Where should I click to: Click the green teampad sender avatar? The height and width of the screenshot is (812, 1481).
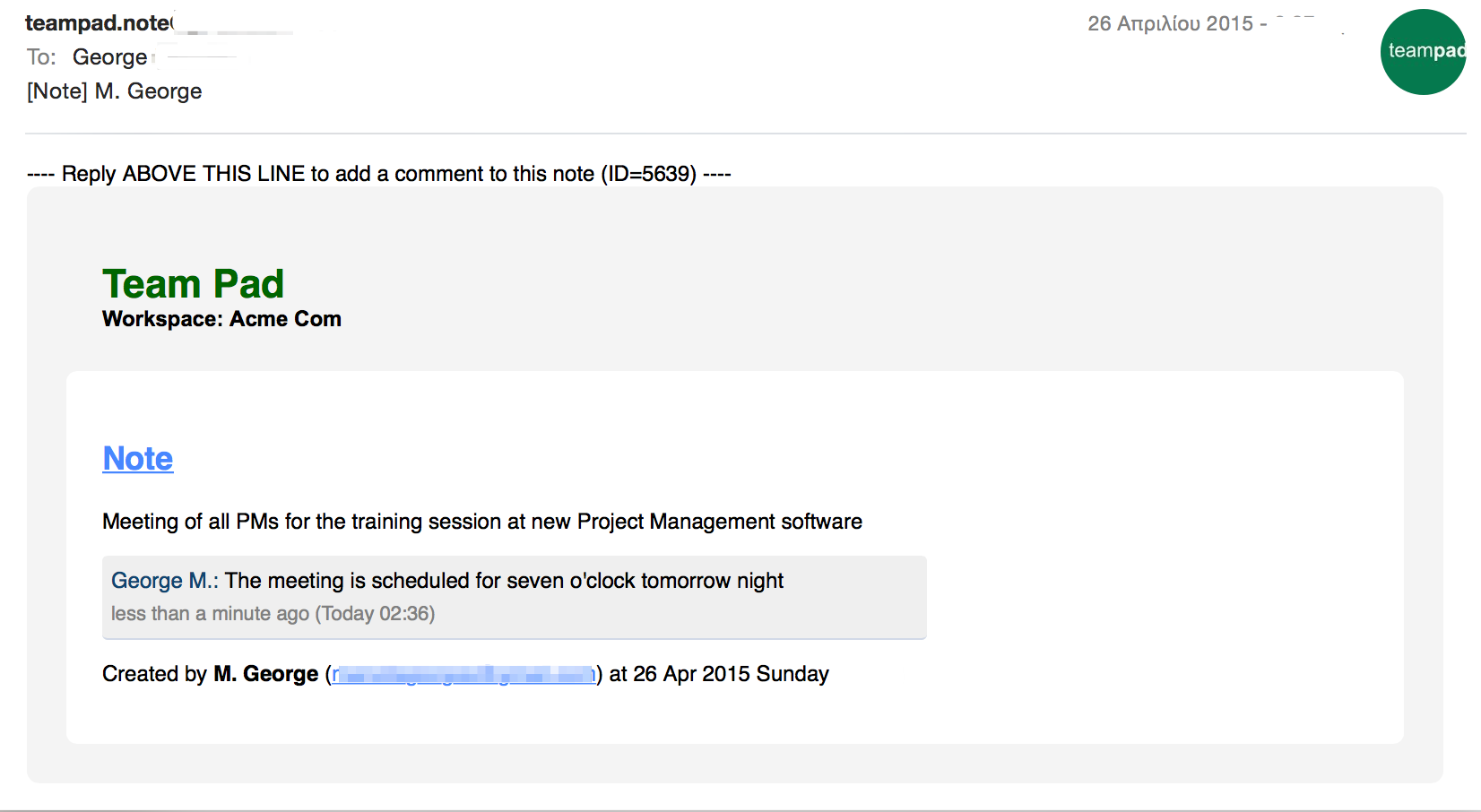[x=1423, y=52]
